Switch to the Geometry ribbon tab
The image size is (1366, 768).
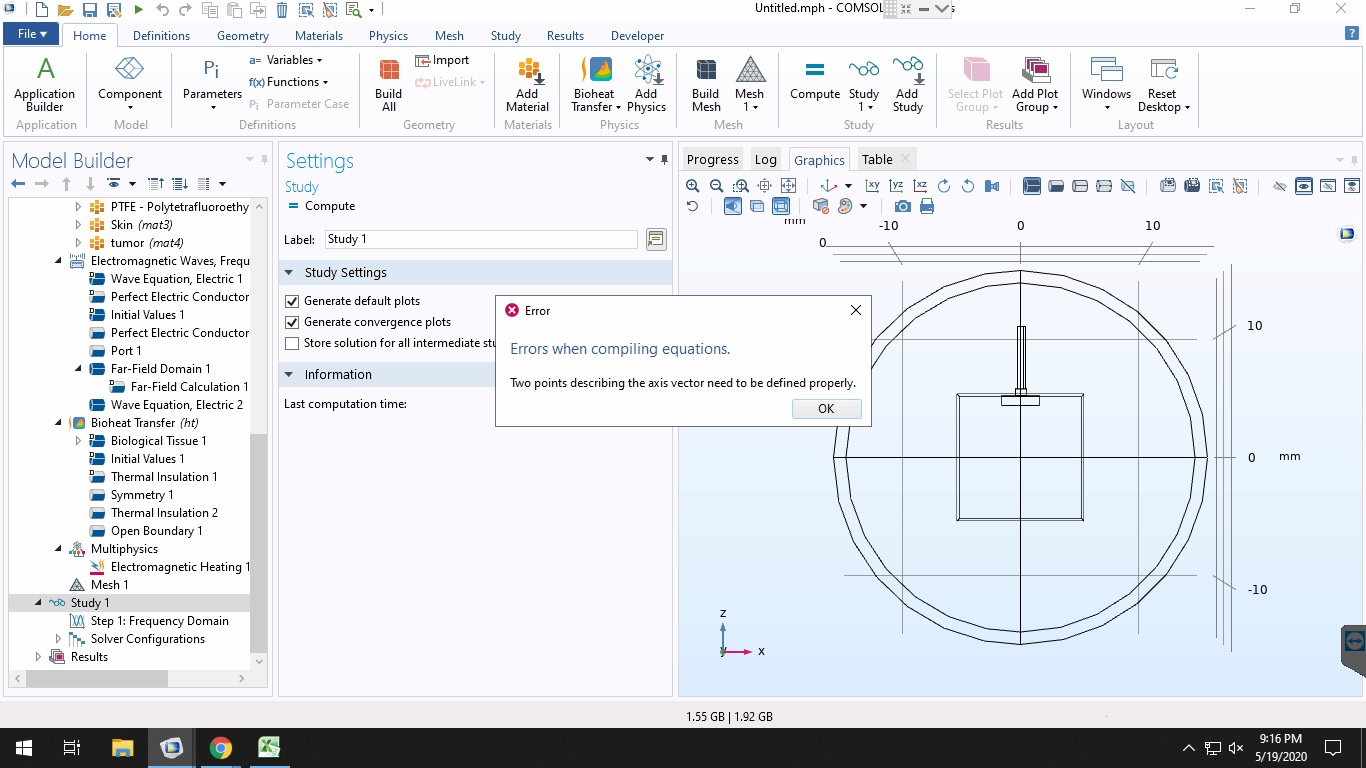243,35
